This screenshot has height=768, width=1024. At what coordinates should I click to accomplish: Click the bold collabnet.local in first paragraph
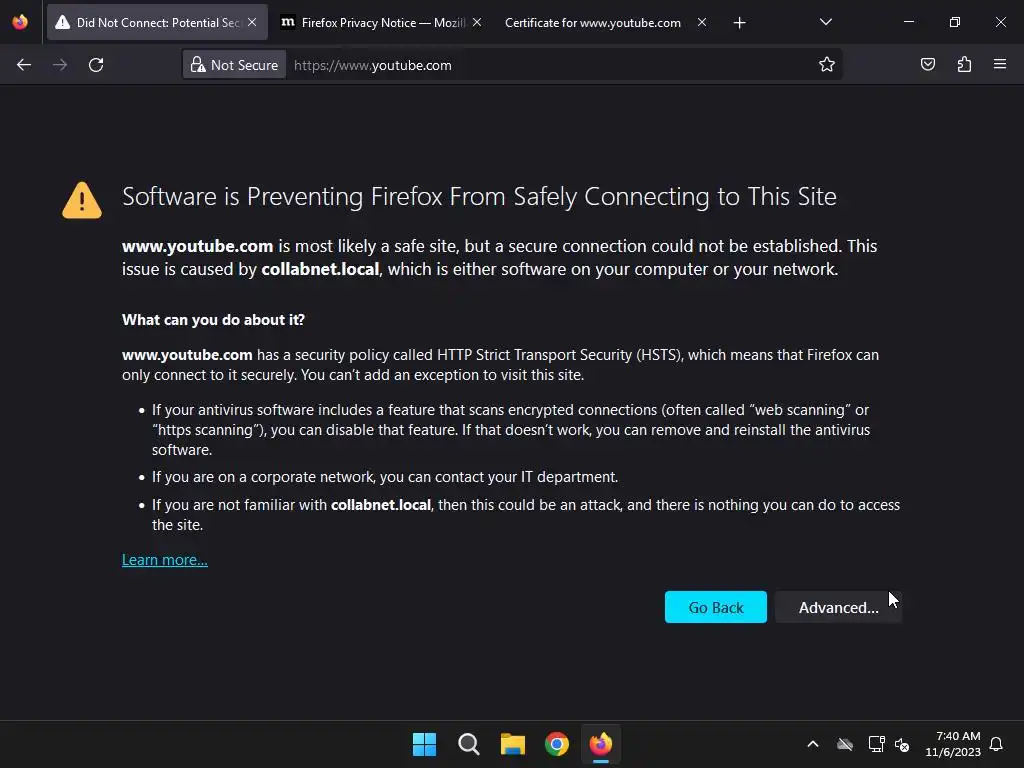click(320, 269)
